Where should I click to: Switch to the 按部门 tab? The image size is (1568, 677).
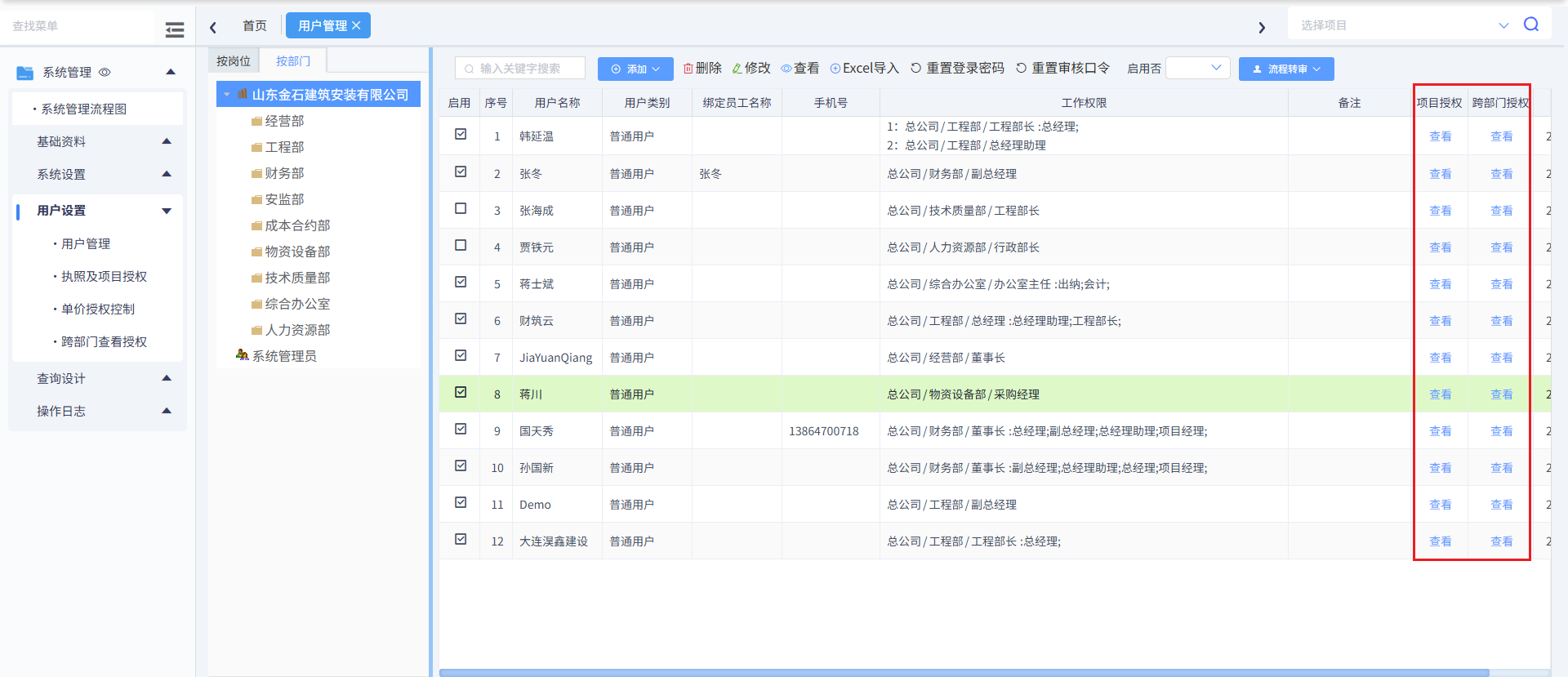pos(293,60)
